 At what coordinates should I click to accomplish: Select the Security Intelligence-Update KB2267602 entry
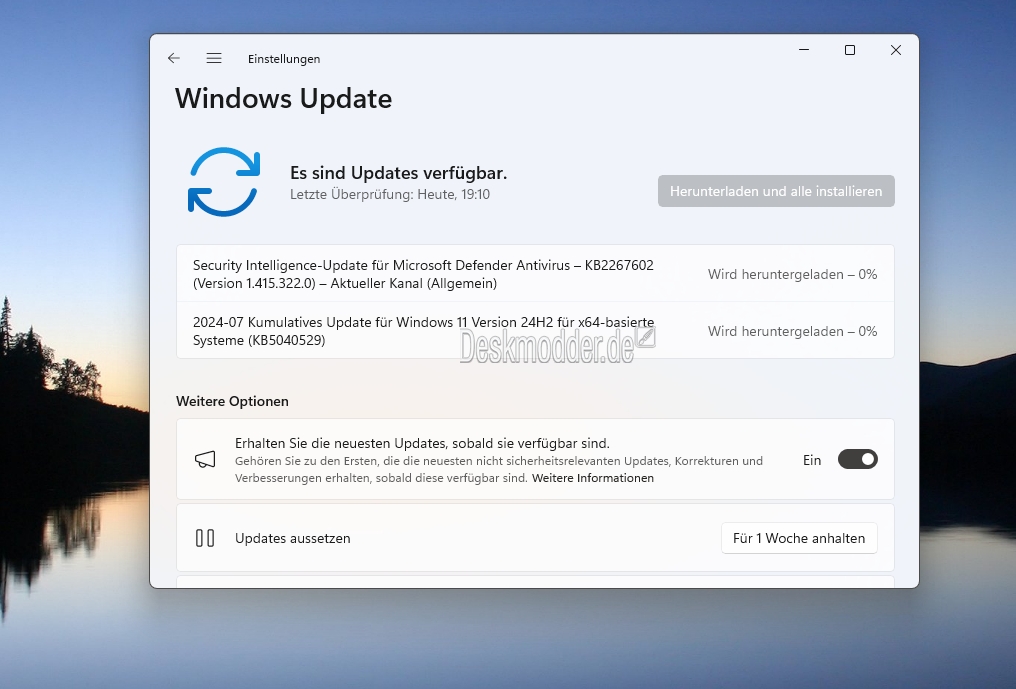coord(535,274)
